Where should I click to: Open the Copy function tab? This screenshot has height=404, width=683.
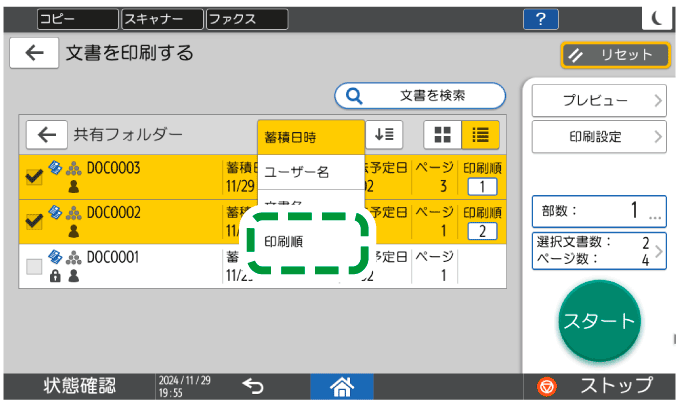coord(78,20)
